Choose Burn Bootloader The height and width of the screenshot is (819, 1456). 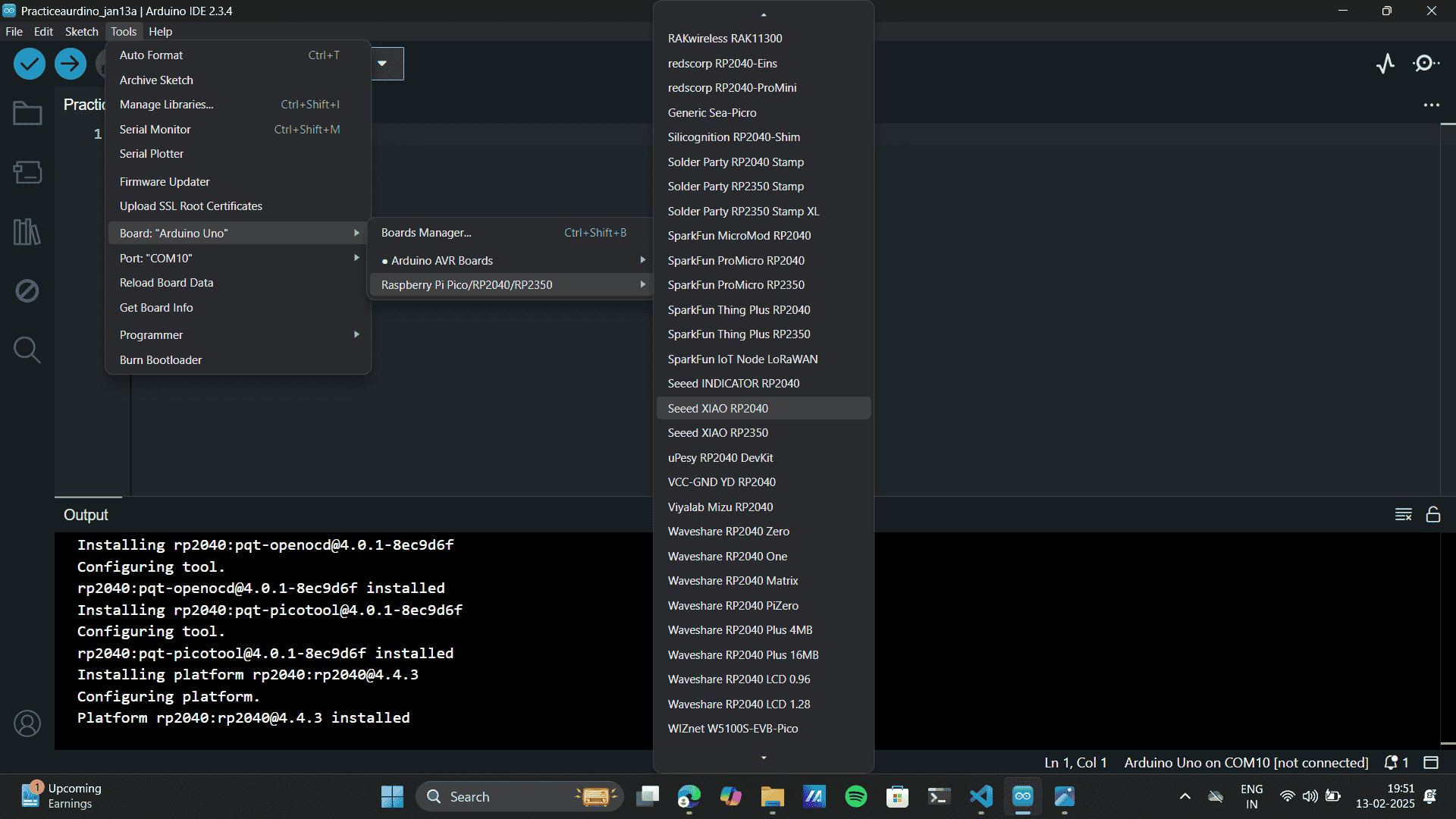click(x=238, y=360)
